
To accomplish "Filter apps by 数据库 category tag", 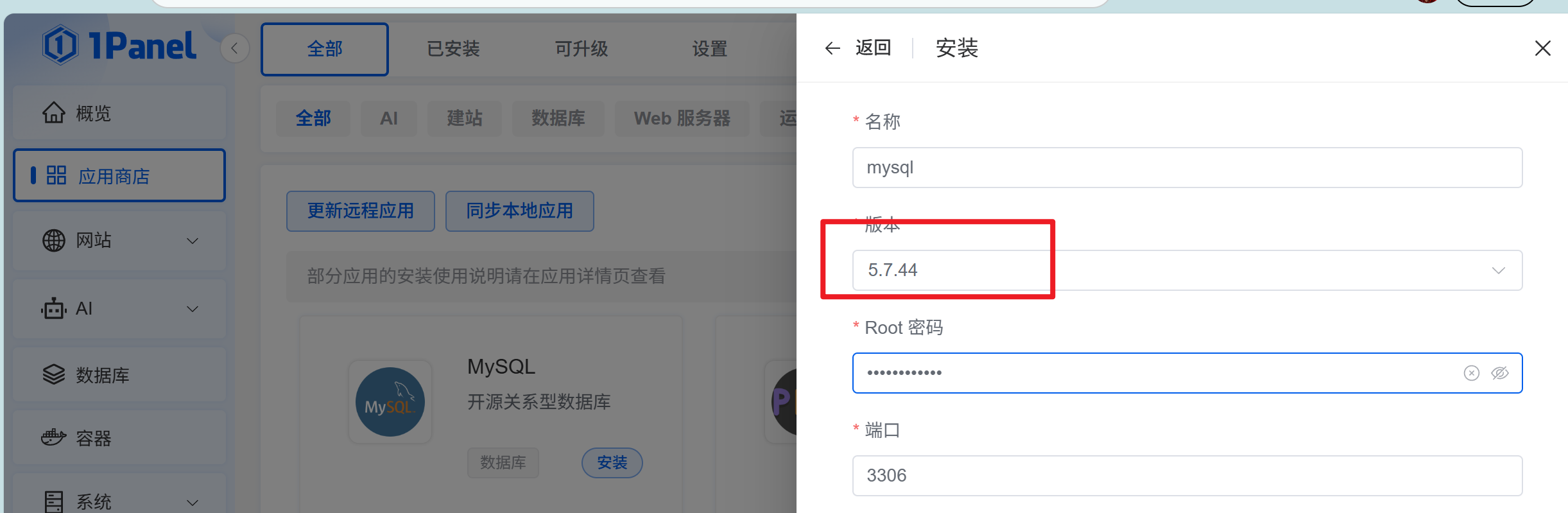I will [x=558, y=118].
